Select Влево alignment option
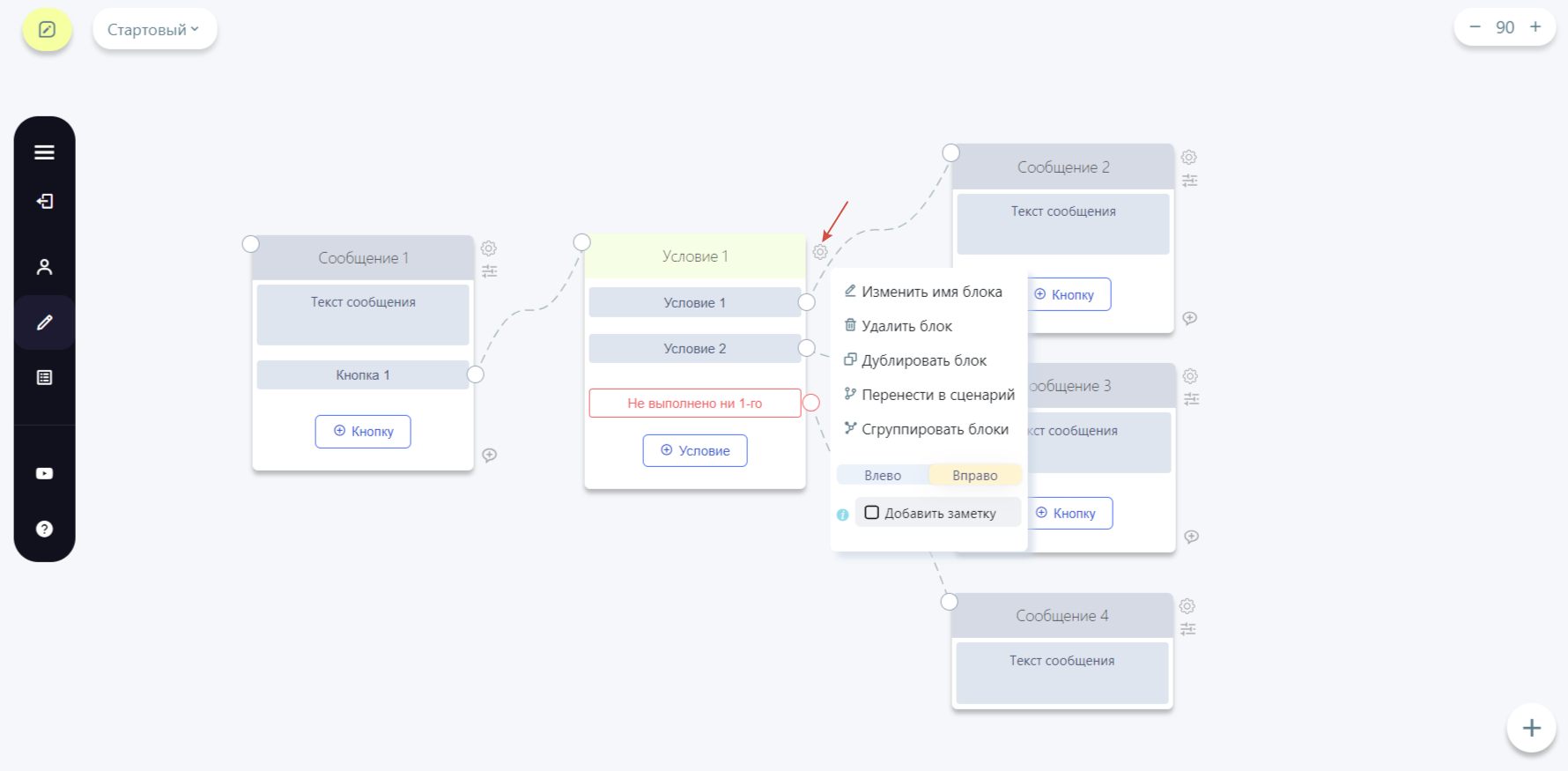This screenshot has width=1568, height=771. click(x=883, y=475)
